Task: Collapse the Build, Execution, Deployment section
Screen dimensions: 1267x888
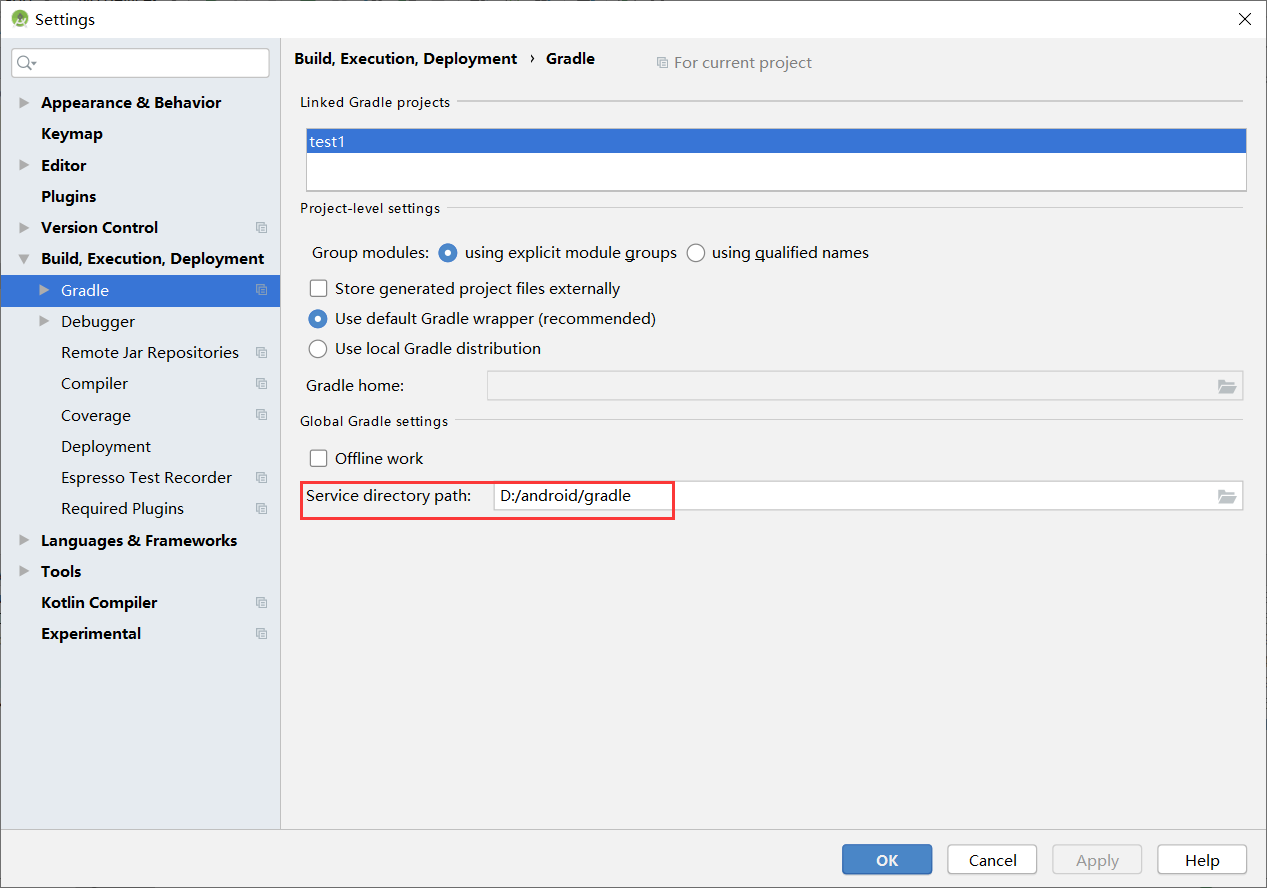Action: 24,258
